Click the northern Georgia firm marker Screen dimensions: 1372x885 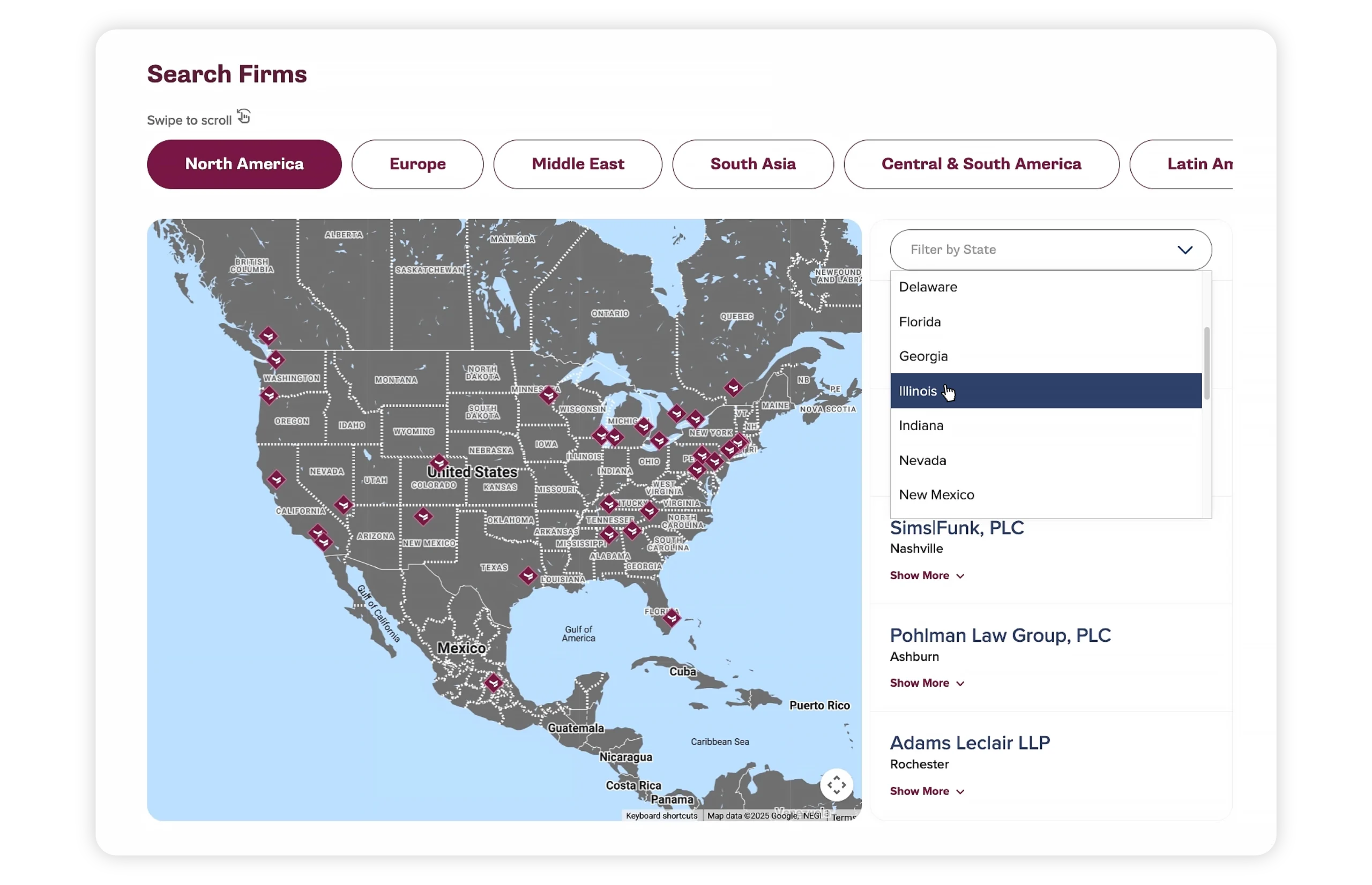coord(632,530)
